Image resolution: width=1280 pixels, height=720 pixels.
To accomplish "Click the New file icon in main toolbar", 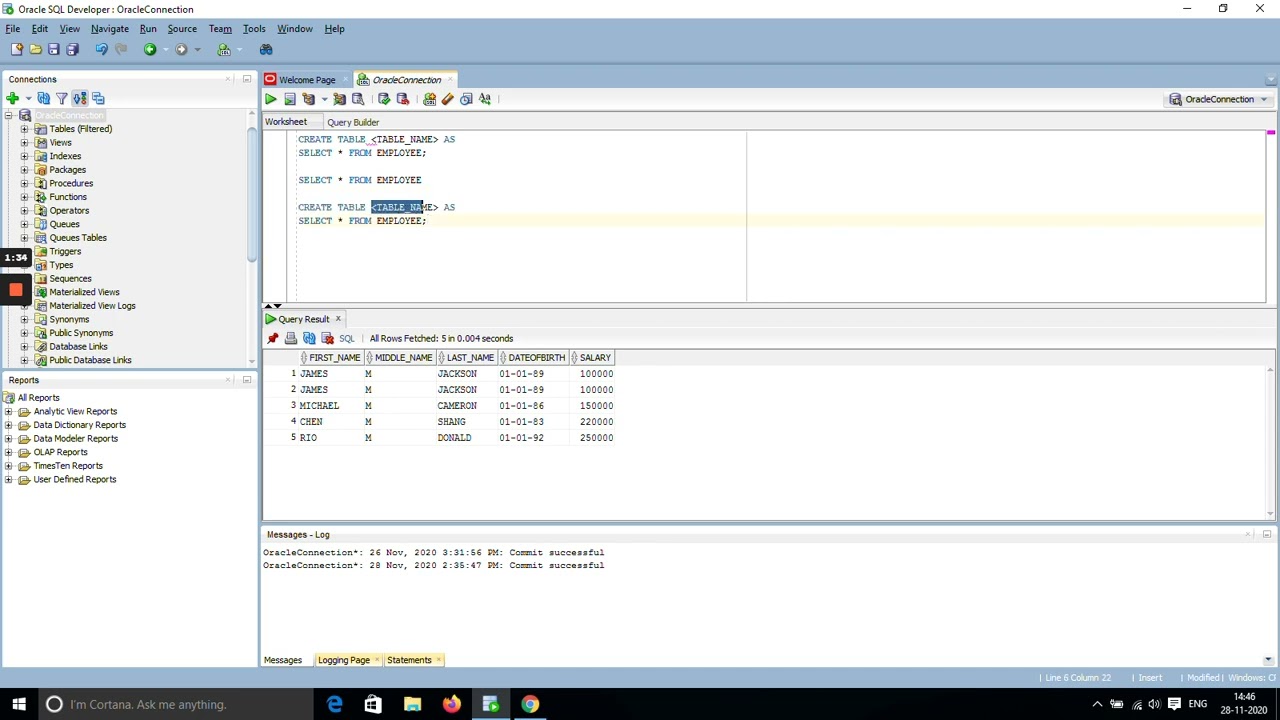I will click(17, 49).
